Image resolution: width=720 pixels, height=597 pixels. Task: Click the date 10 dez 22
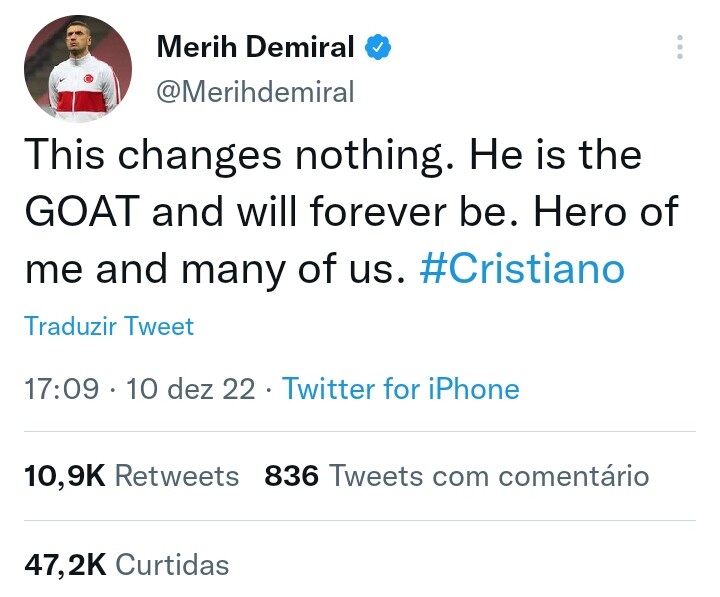pyautogui.click(x=192, y=388)
